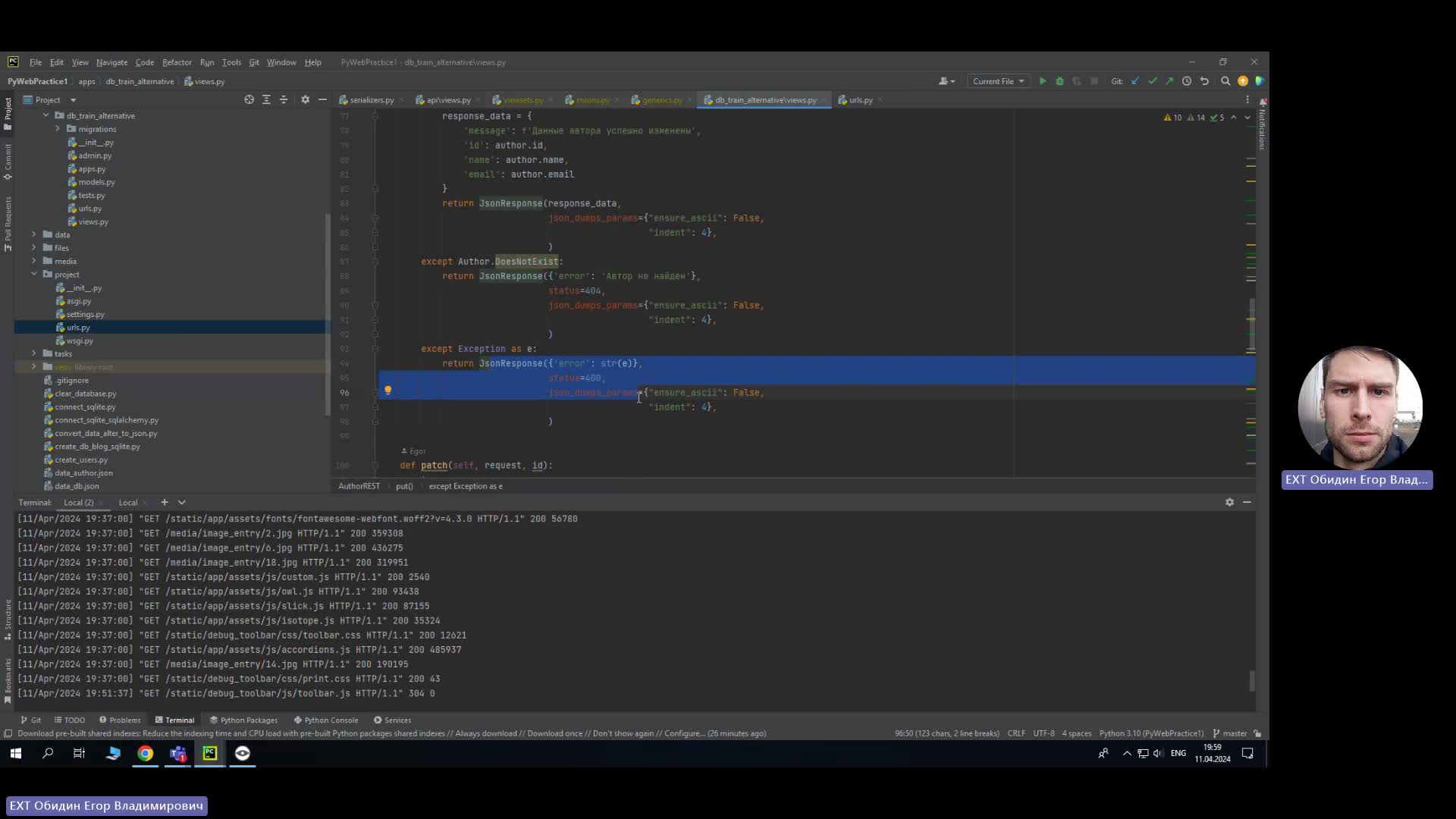The width and height of the screenshot is (1456, 819).
Task: Rollback changes with the undo icon
Action: 1204,81
